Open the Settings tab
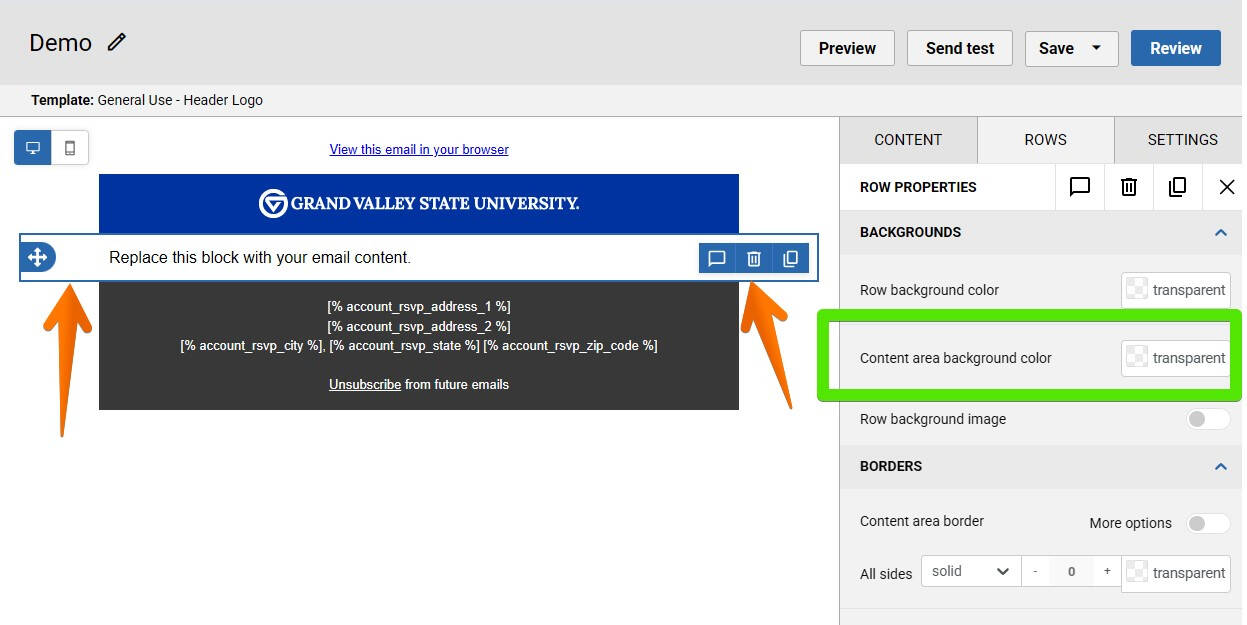Image resolution: width=1247 pixels, height=625 pixels. [x=1182, y=140]
